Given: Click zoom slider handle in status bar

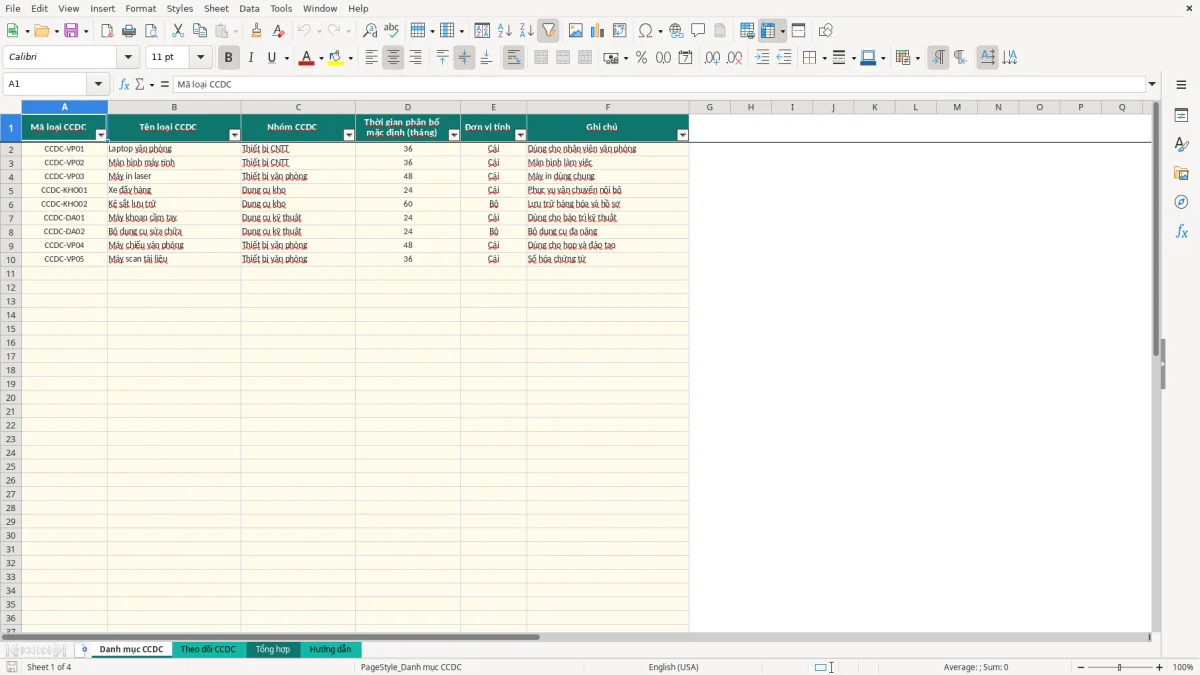Looking at the screenshot, I should 1119,667.
